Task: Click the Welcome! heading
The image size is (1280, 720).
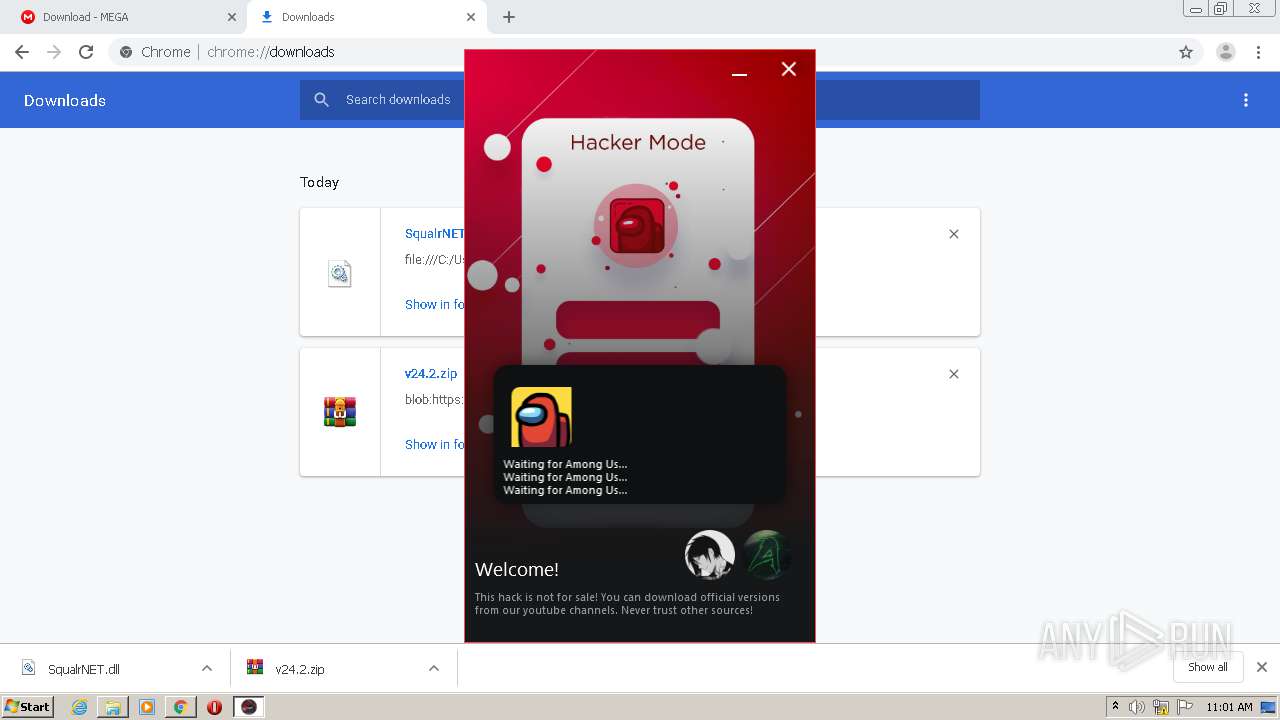Action: click(517, 569)
